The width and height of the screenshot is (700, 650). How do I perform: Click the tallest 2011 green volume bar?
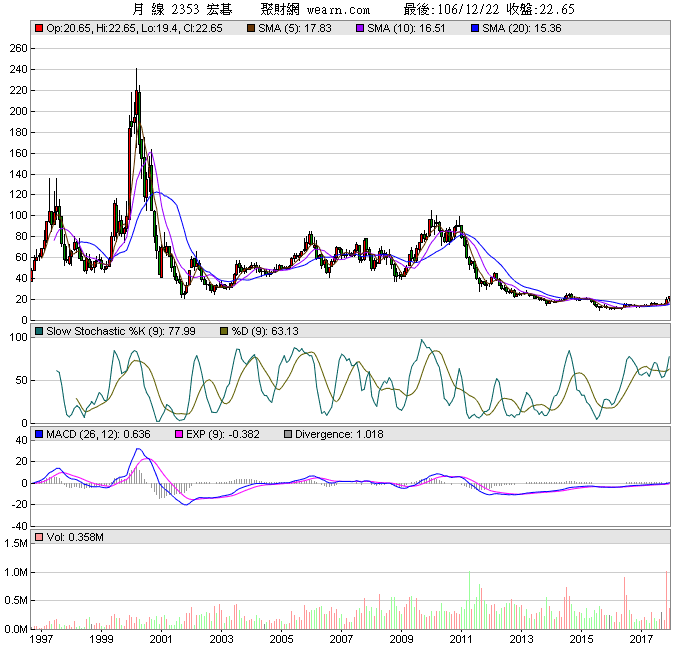point(470,600)
